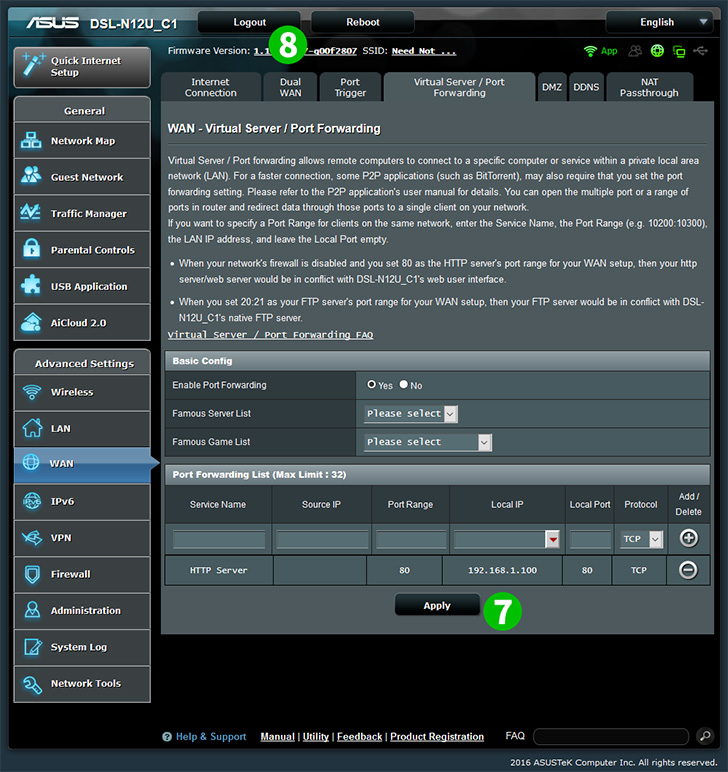Image resolution: width=728 pixels, height=772 pixels.
Task: Click the 192.168.1.100 Local IP cell
Action: click(x=502, y=570)
